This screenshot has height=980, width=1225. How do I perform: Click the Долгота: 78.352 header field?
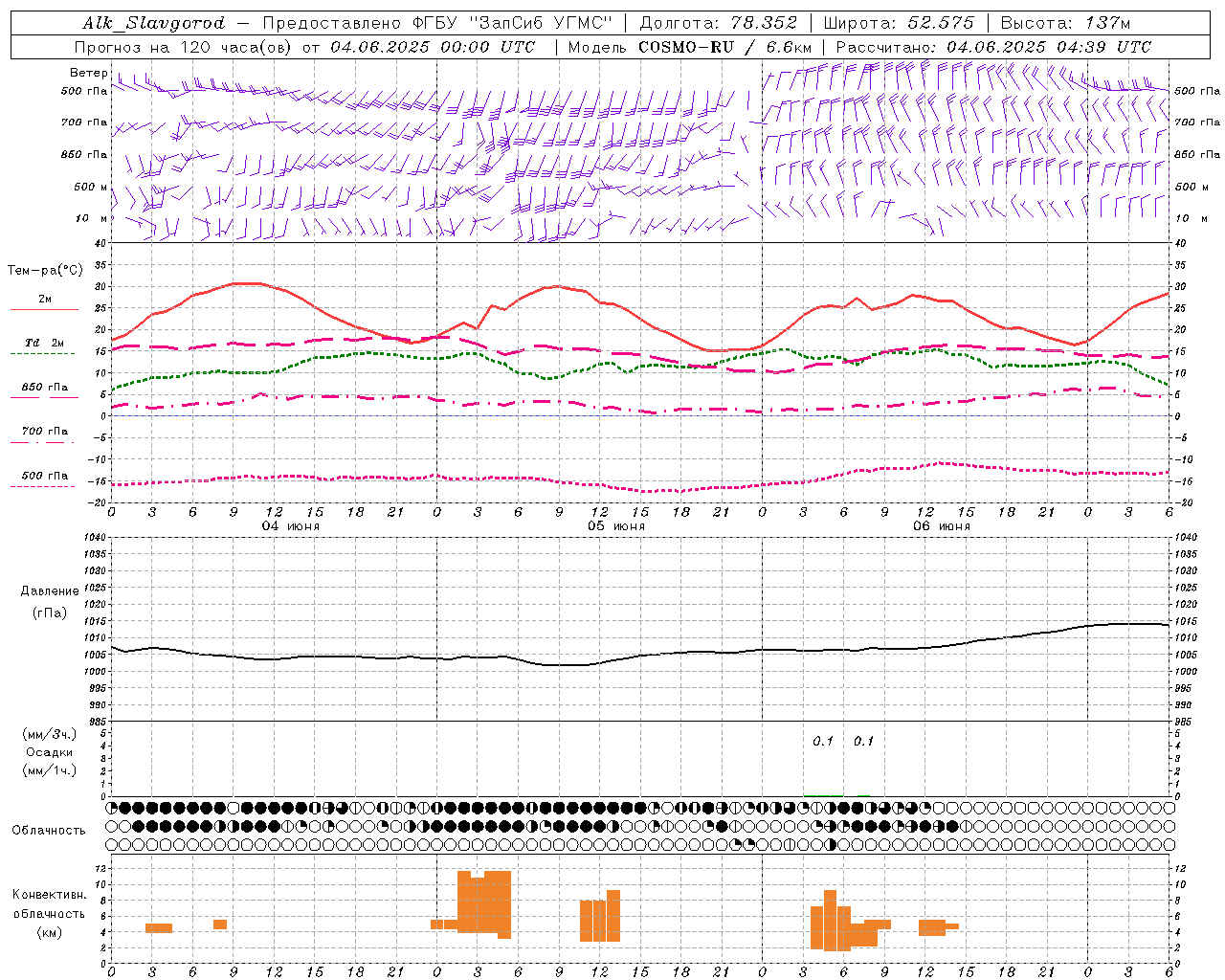(718, 23)
